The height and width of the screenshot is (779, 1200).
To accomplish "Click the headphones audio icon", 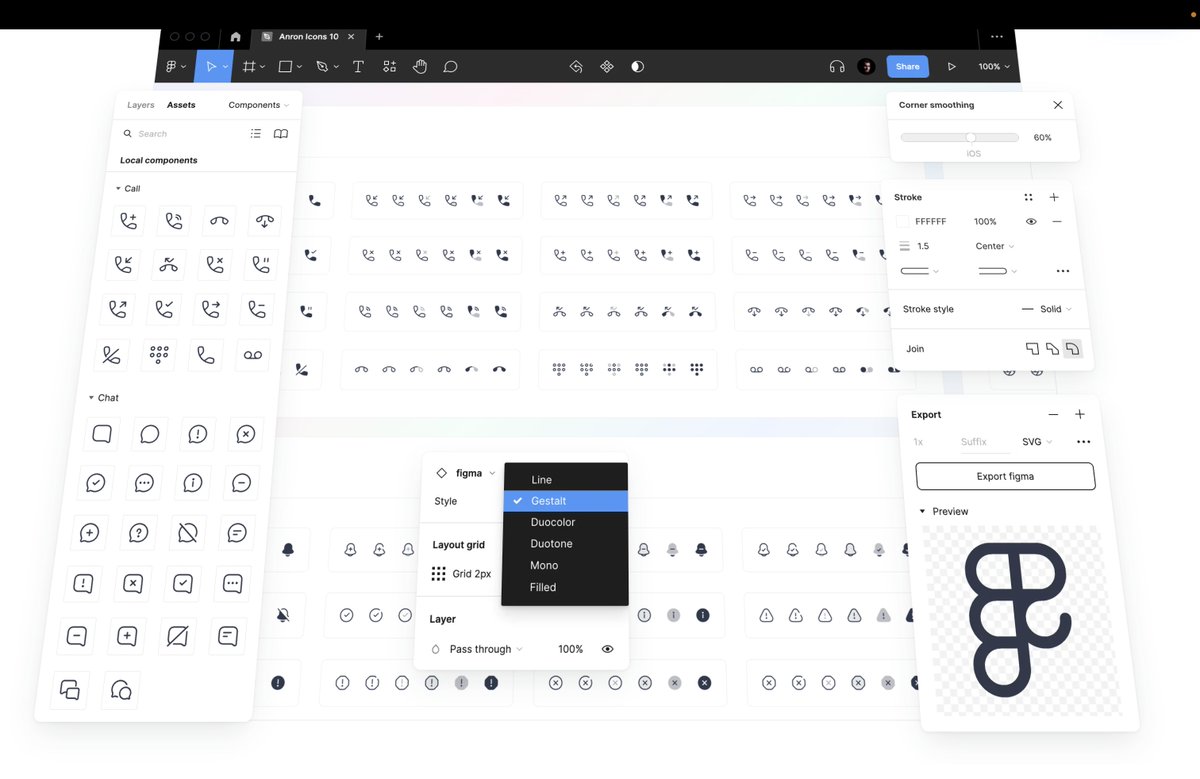I will click(x=837, y=67).
